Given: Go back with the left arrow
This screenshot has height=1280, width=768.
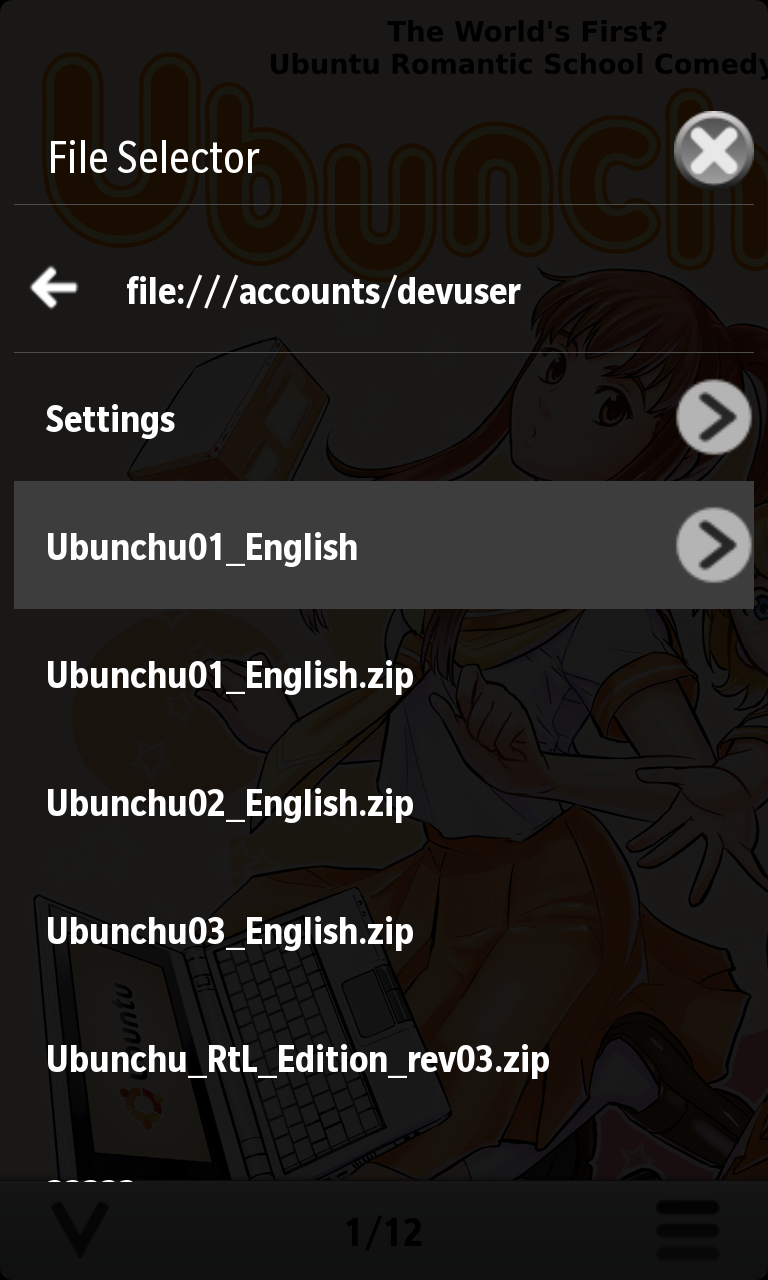Looking at the screenshot, I should click(x=54, y=288).
